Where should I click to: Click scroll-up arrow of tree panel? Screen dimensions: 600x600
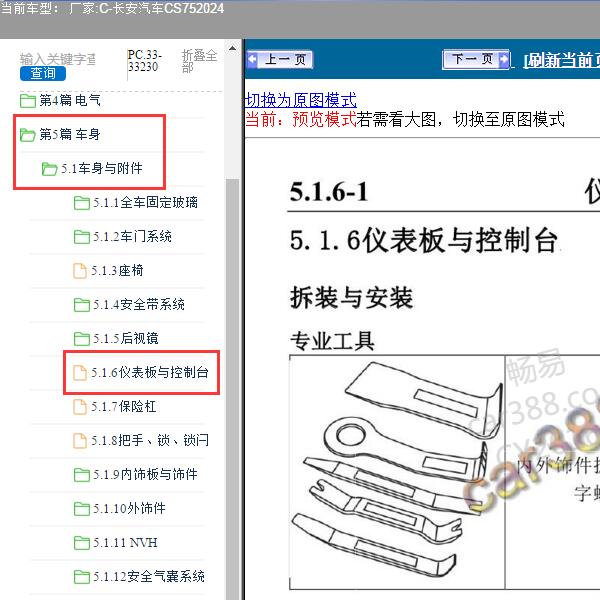pos(232,49)
